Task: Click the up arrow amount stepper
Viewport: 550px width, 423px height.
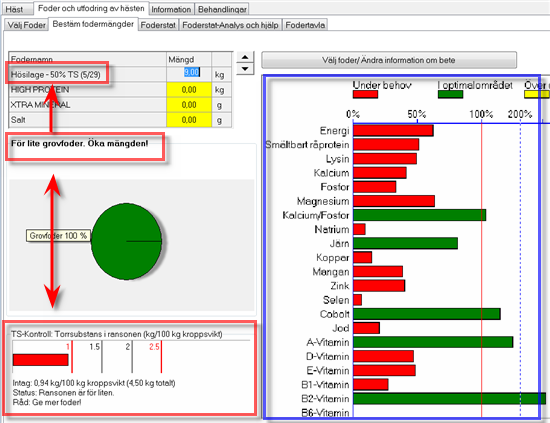Action: (x=245, y=57)
